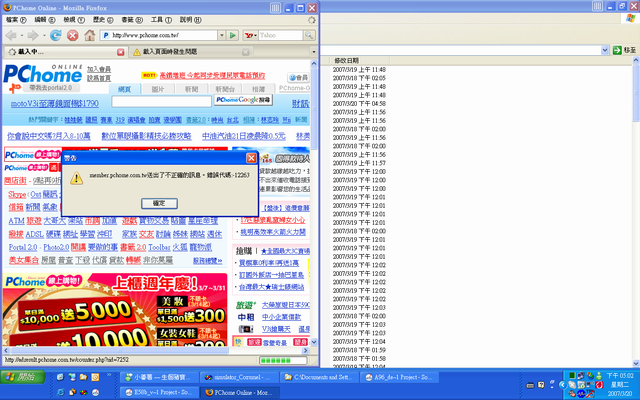Click the green Go arrow beside address bar

233,35
